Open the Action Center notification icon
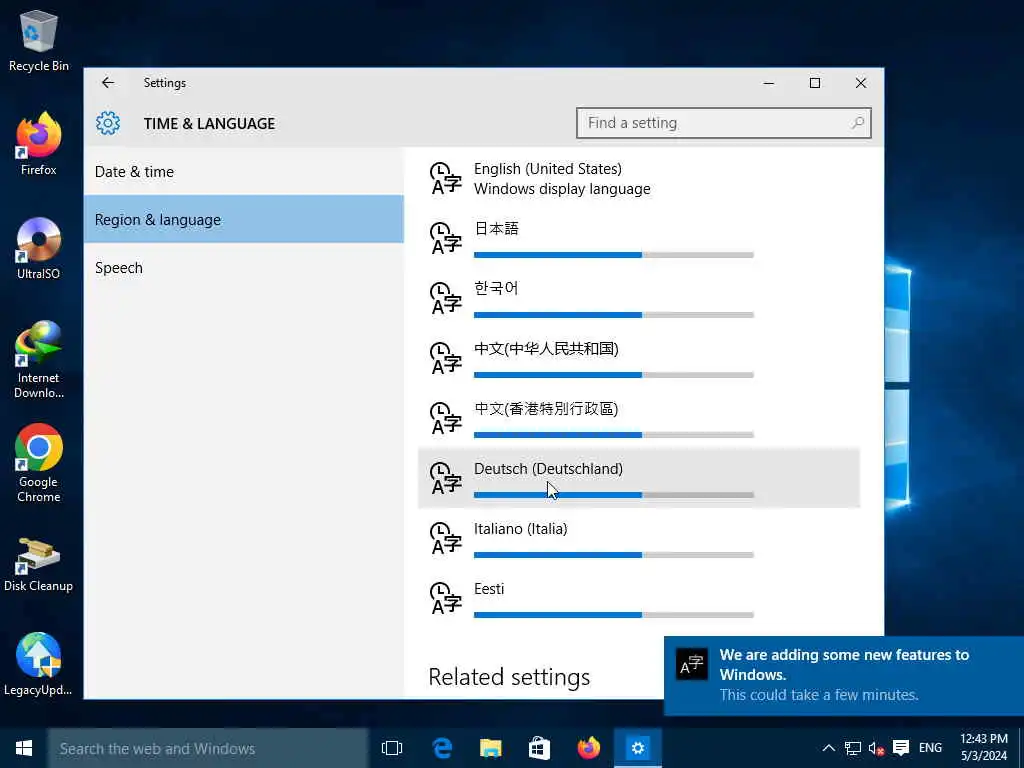 click(x=901, y=748)
